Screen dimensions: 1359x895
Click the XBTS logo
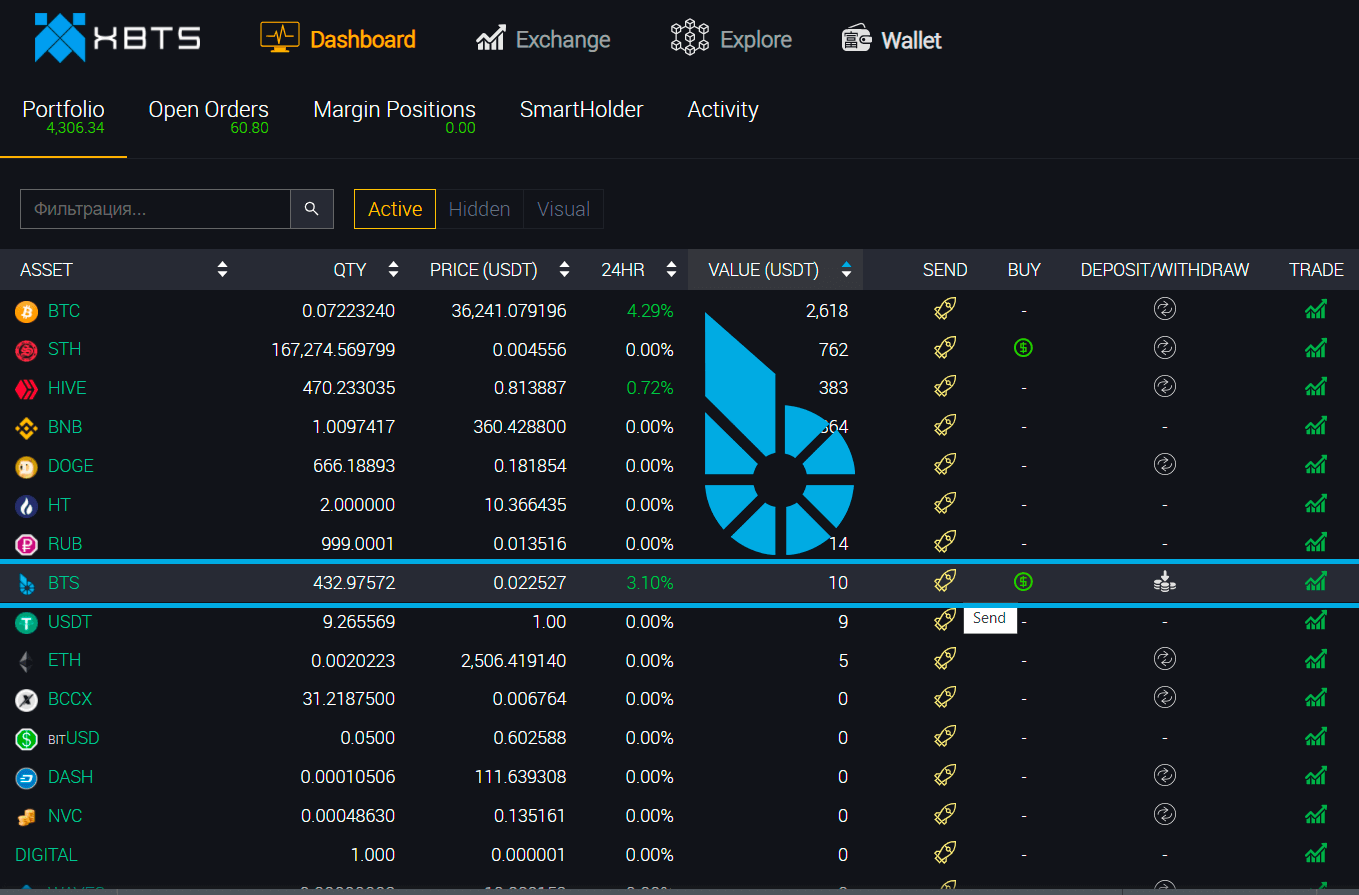pos(117,38)
